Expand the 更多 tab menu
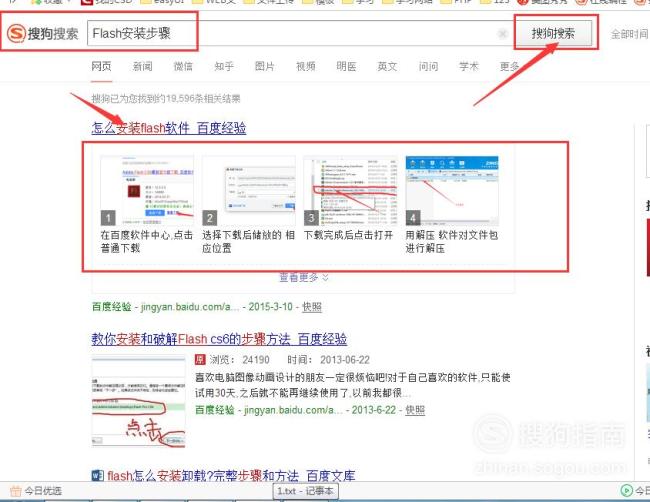The height and width of the screenshot is (502, 650). click(x=509, y=66)
